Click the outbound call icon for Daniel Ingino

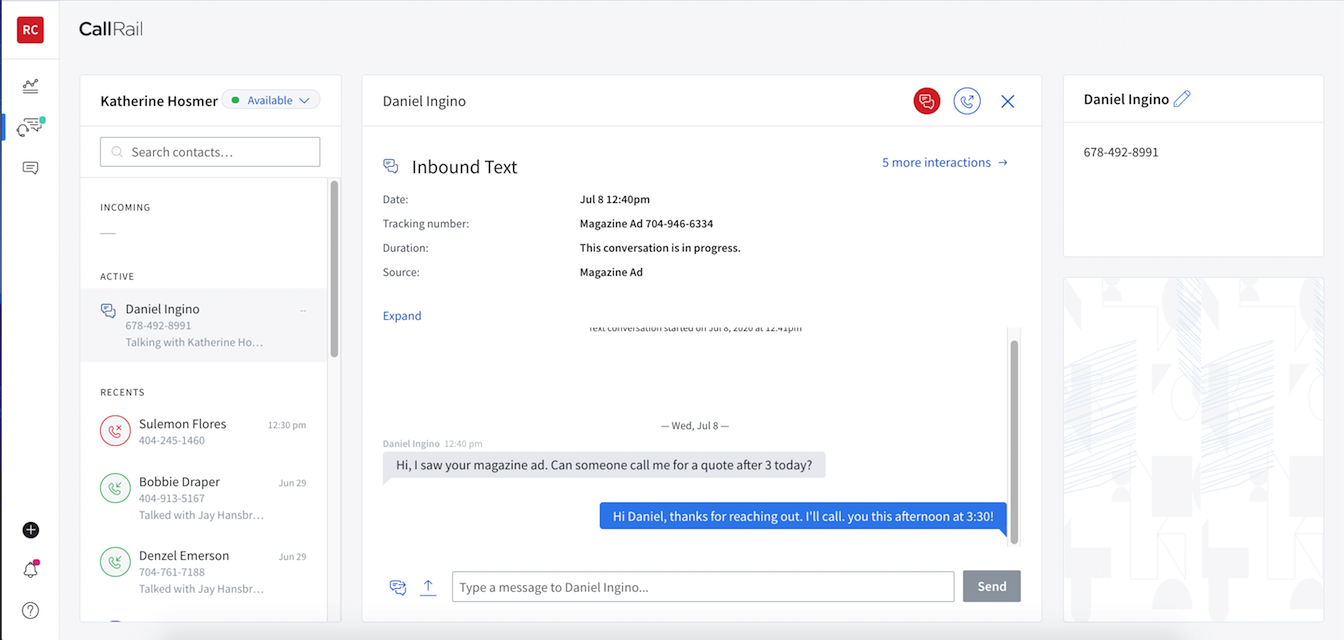pyautogui.click(x=967, y=101)
